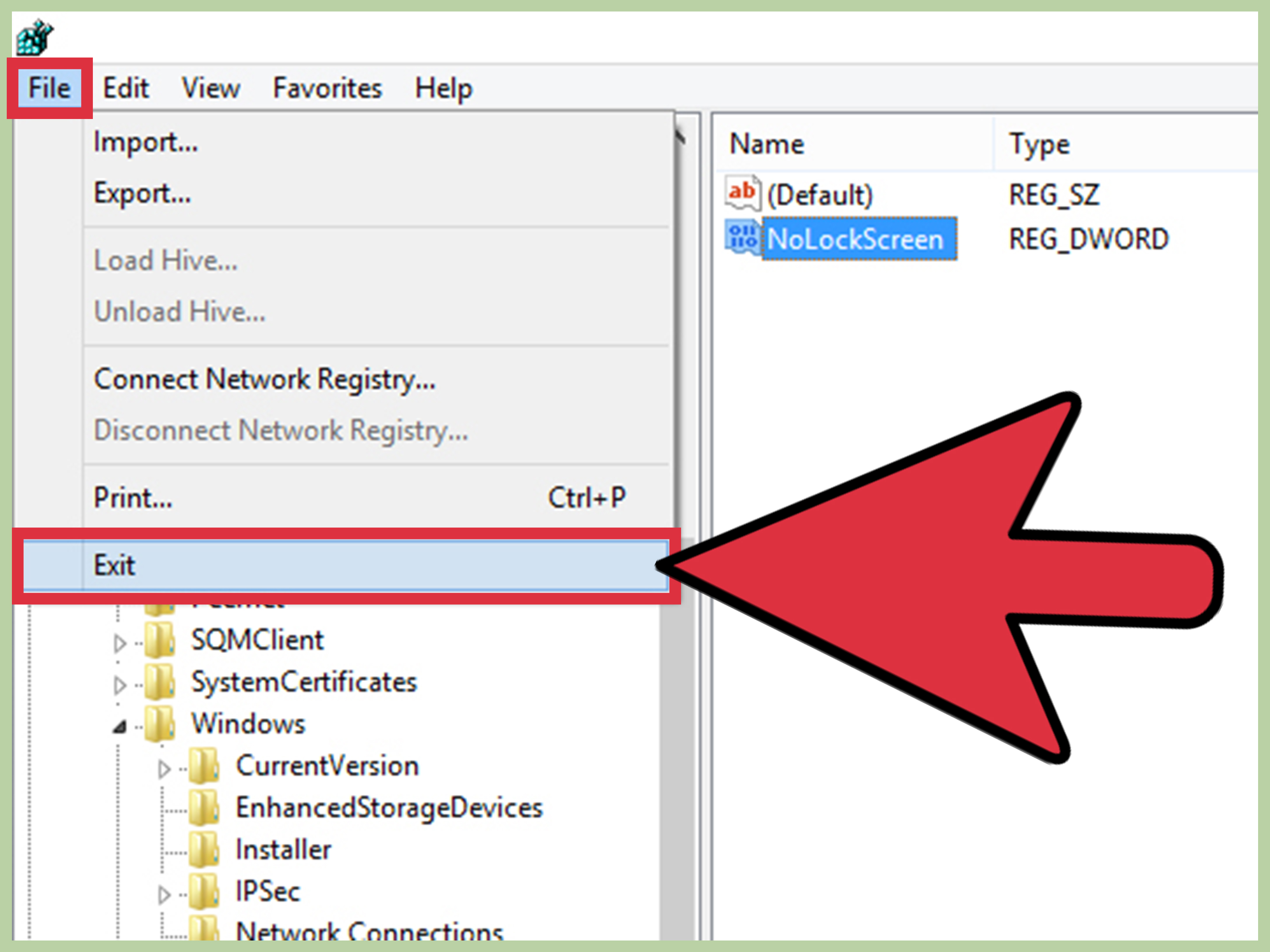Click the NoLockScreen DWORD value icon

[x=742, y=238]
